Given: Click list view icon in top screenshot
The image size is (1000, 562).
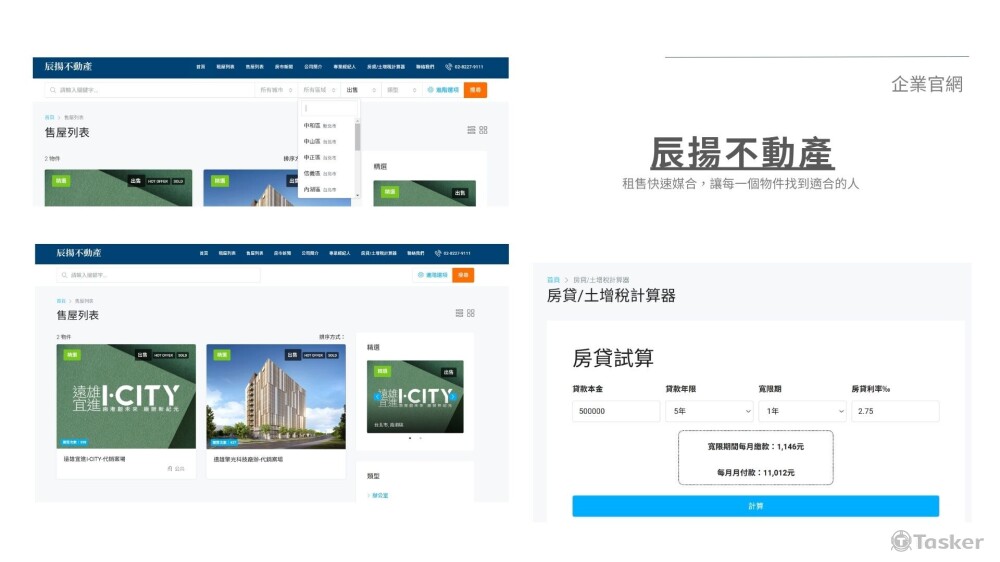Looking at the screenshot, I should 472,130.
